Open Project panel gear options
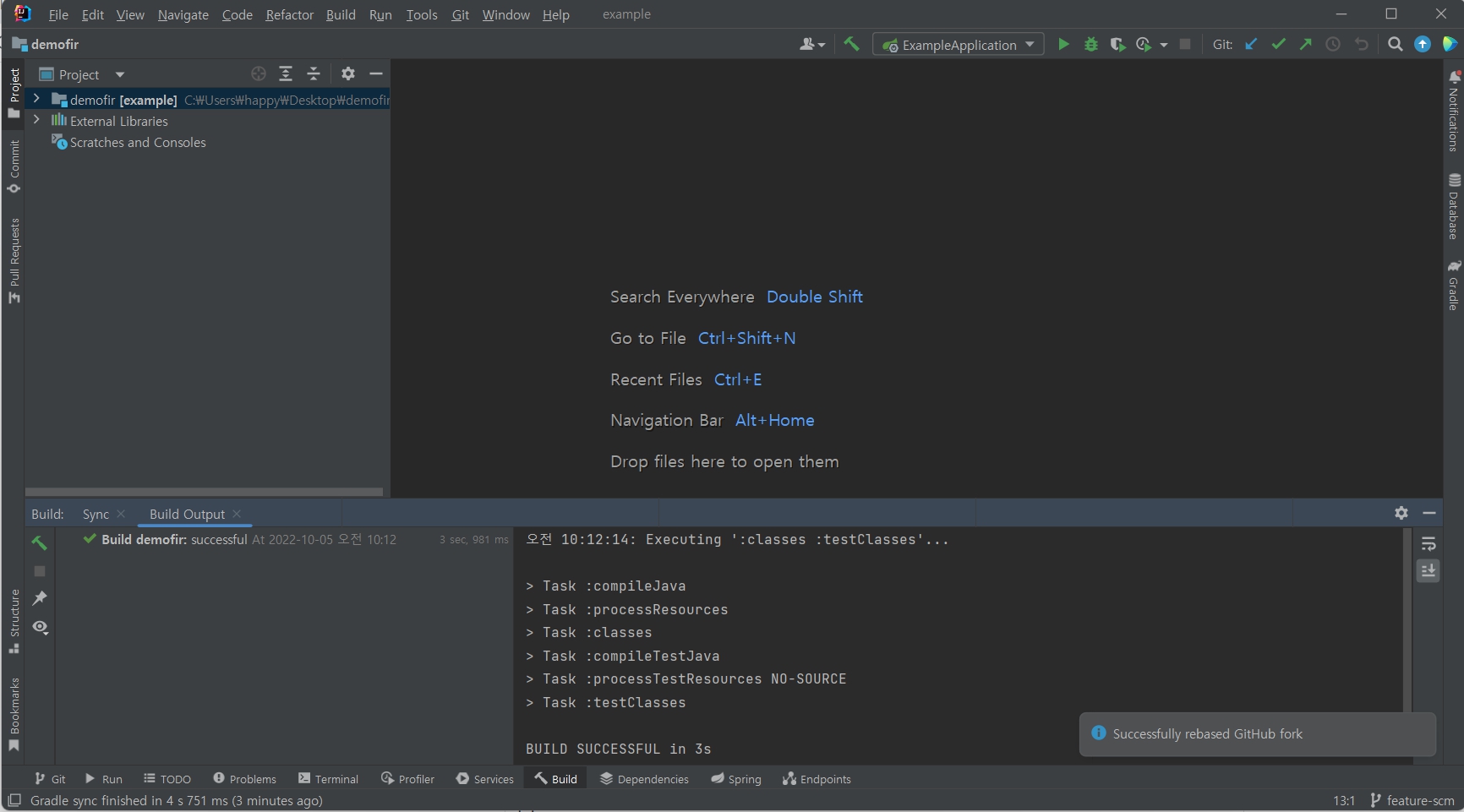The image size is (1464, 812). 347,74
